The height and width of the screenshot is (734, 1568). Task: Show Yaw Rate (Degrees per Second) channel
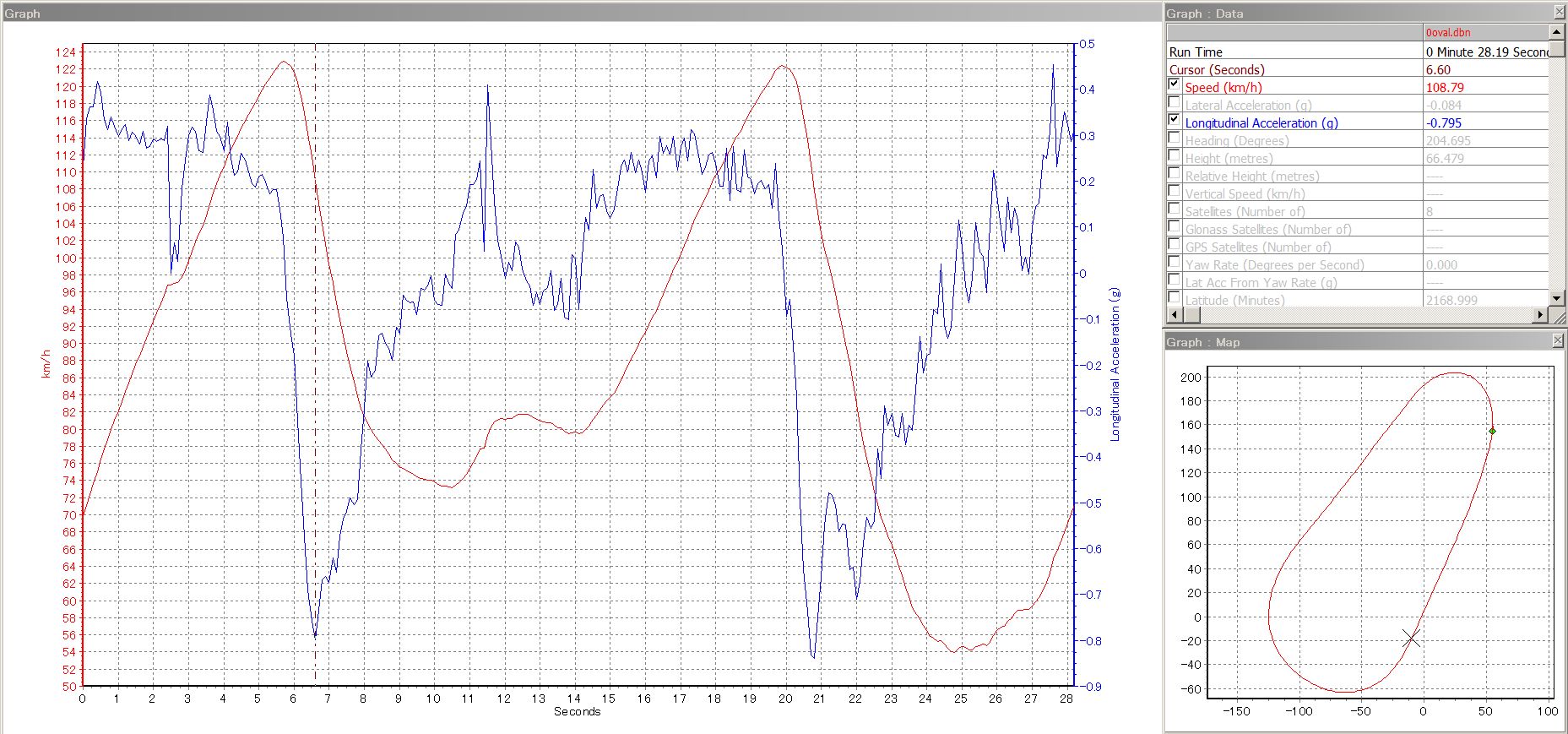[x=1174, y=262]
